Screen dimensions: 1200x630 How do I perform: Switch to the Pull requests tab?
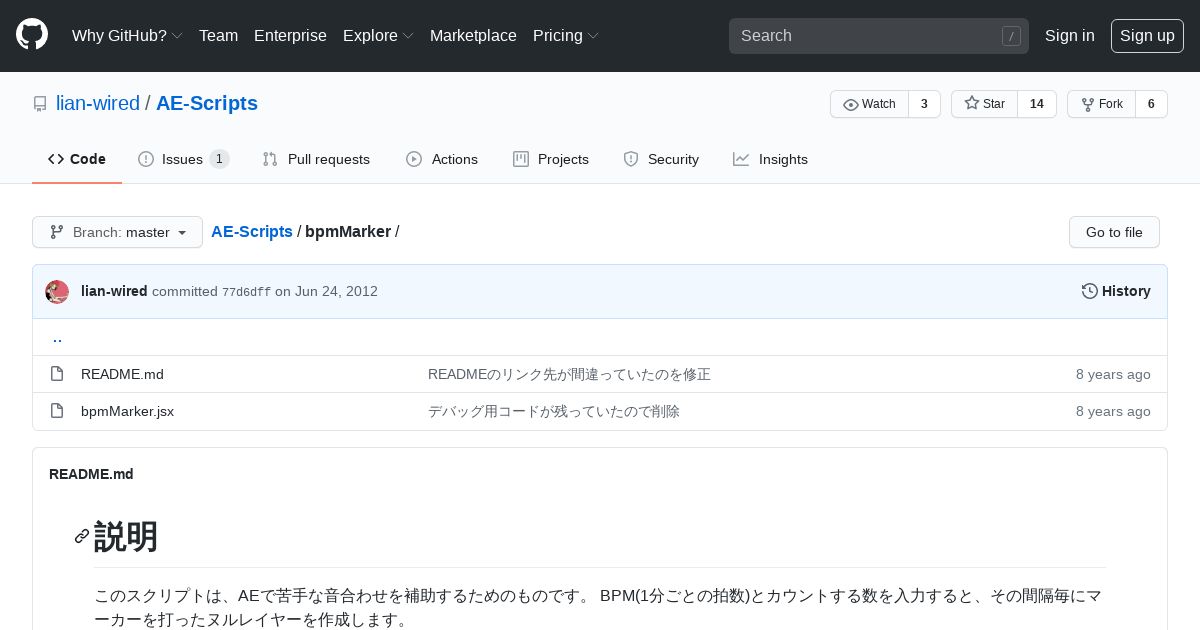(316, 159)
